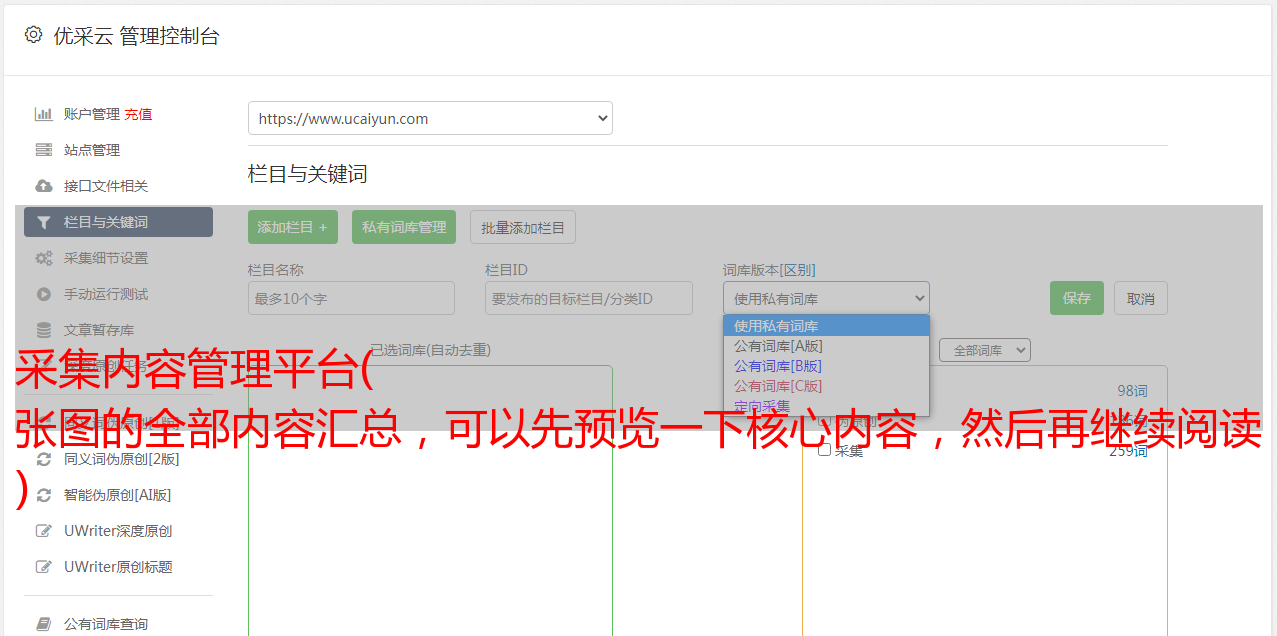Open the site URL dropdown
Screen dimensions: 1277x636
click(x=430, y=118)
